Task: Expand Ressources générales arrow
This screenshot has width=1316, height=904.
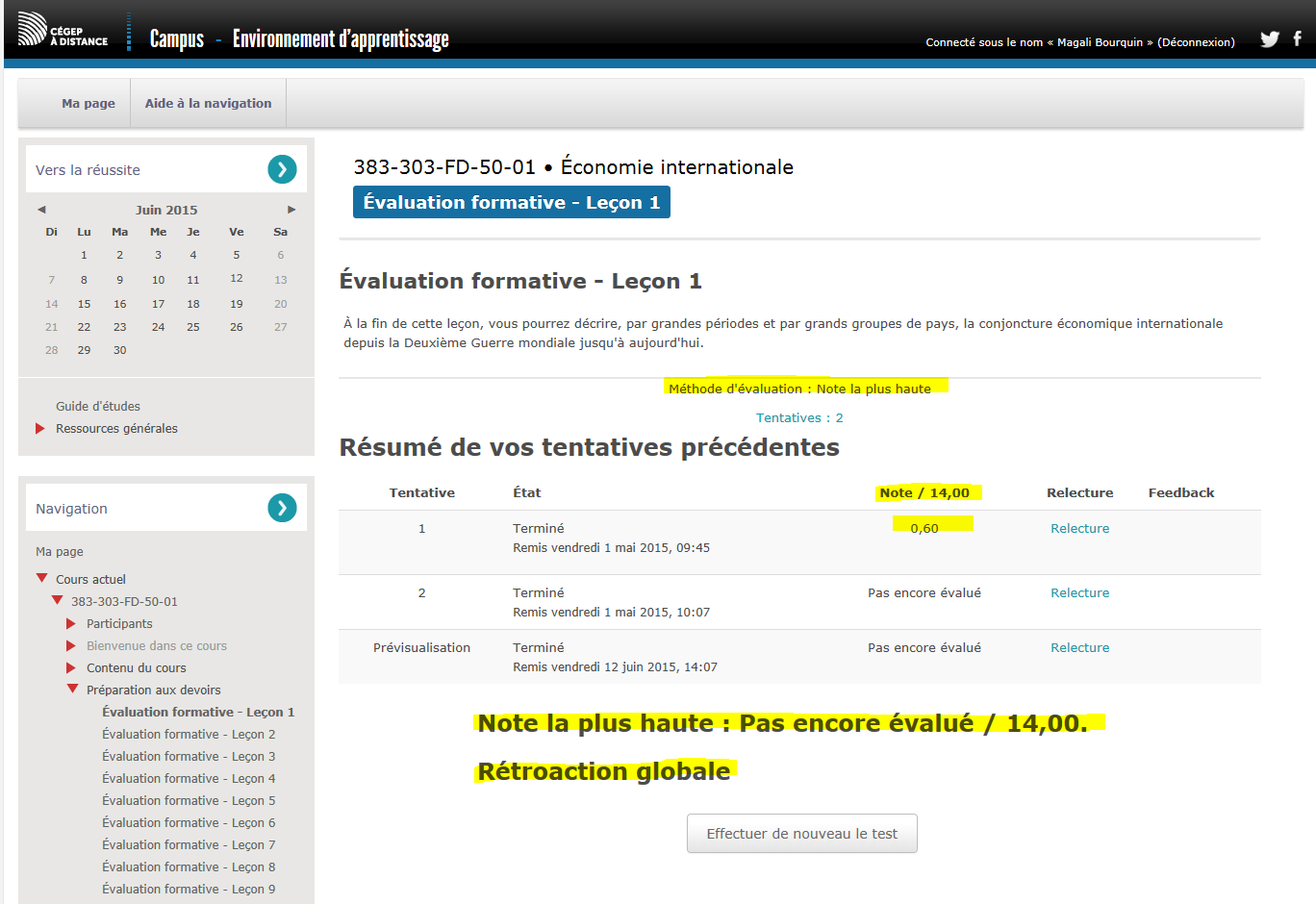Action: click(40, 428)
